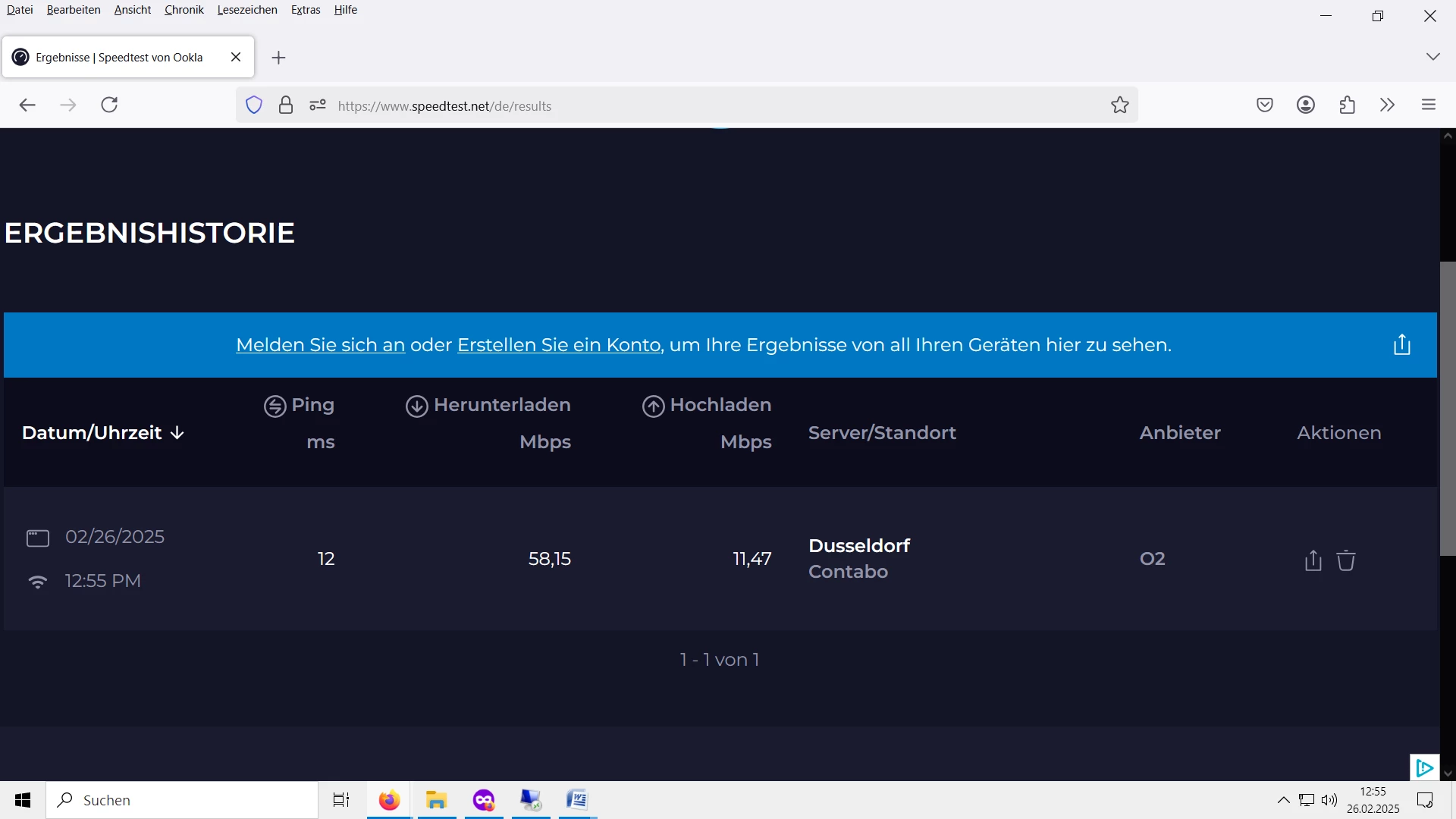The image size is (1456, 819).
Task: Save page to Pocket
Action: click(1264, 105)
